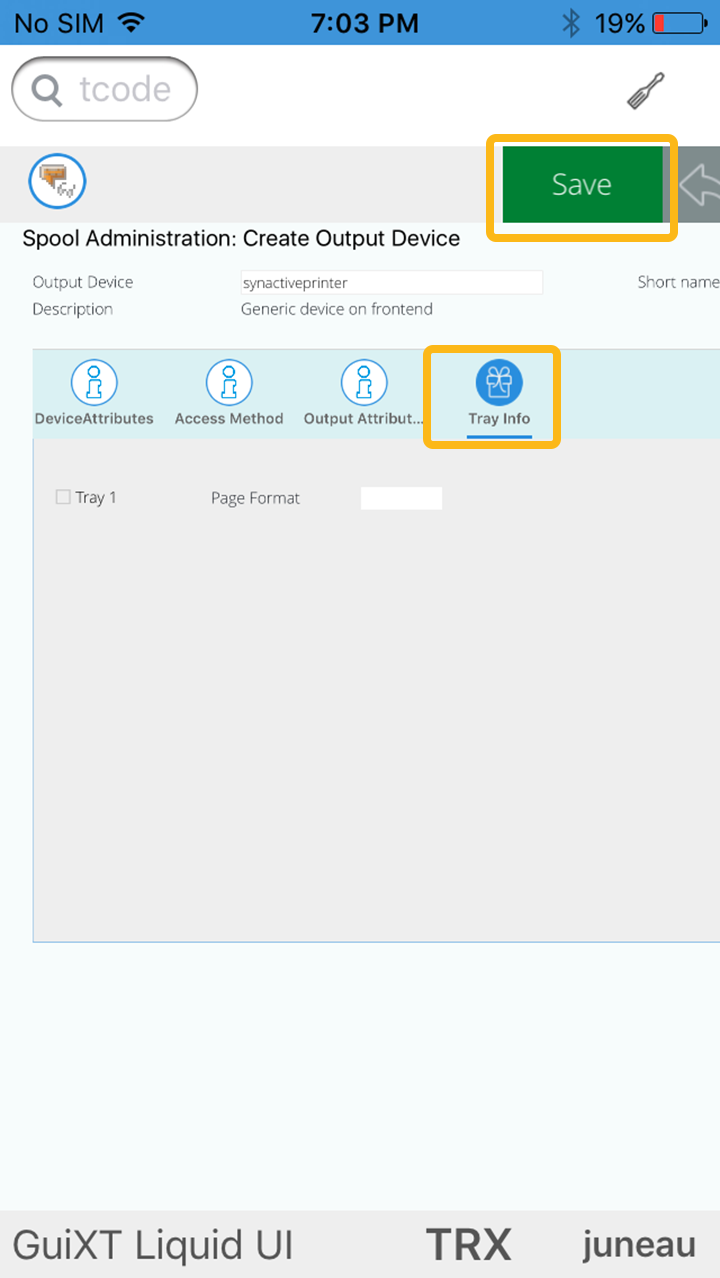The width and height of the screenshot is (720, 1278).
Task: Tap the GuiXT Liquid UI text
Action: (153, 1245)
